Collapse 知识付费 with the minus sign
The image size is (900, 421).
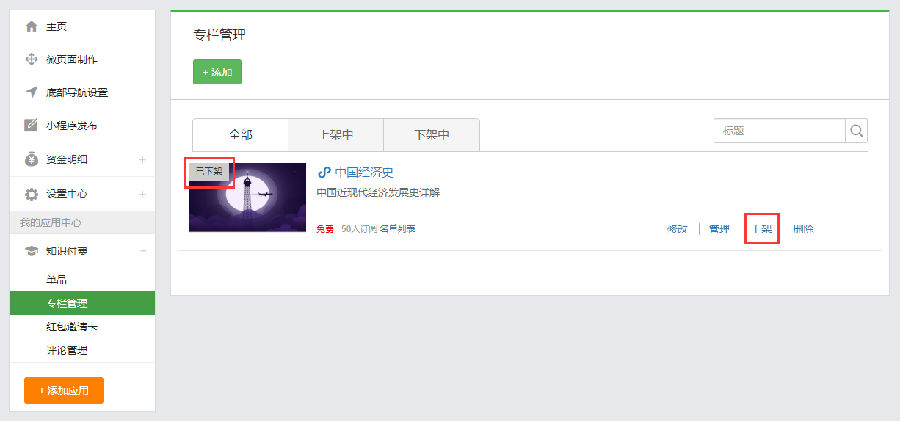[x=143, y=251]
